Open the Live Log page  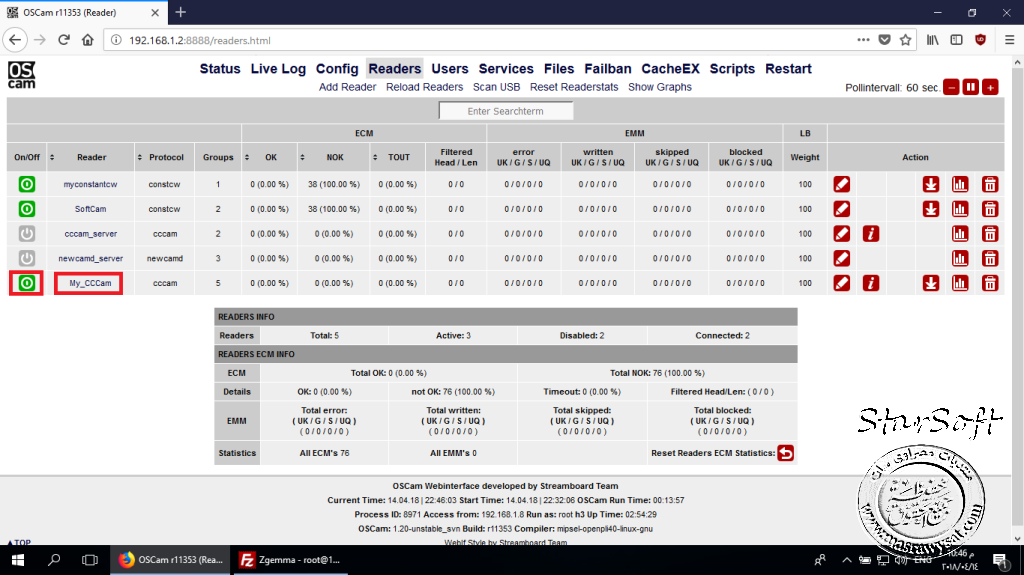[x=278, y=69]
